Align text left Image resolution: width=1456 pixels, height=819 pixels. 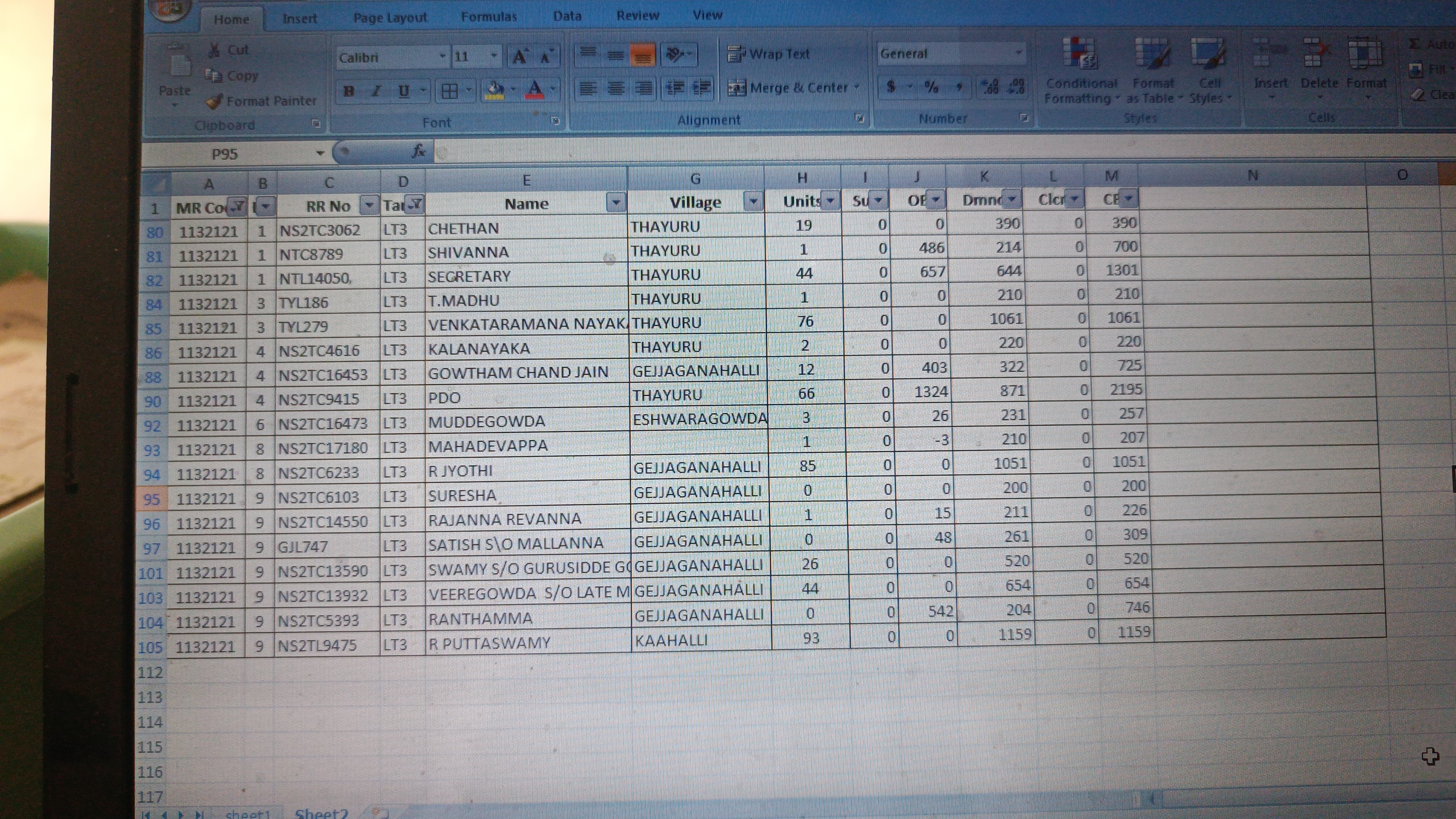point(588,89)
